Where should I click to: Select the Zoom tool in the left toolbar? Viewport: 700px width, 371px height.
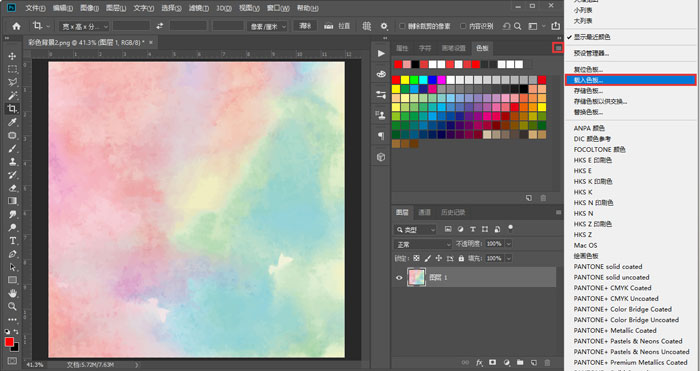12,307
